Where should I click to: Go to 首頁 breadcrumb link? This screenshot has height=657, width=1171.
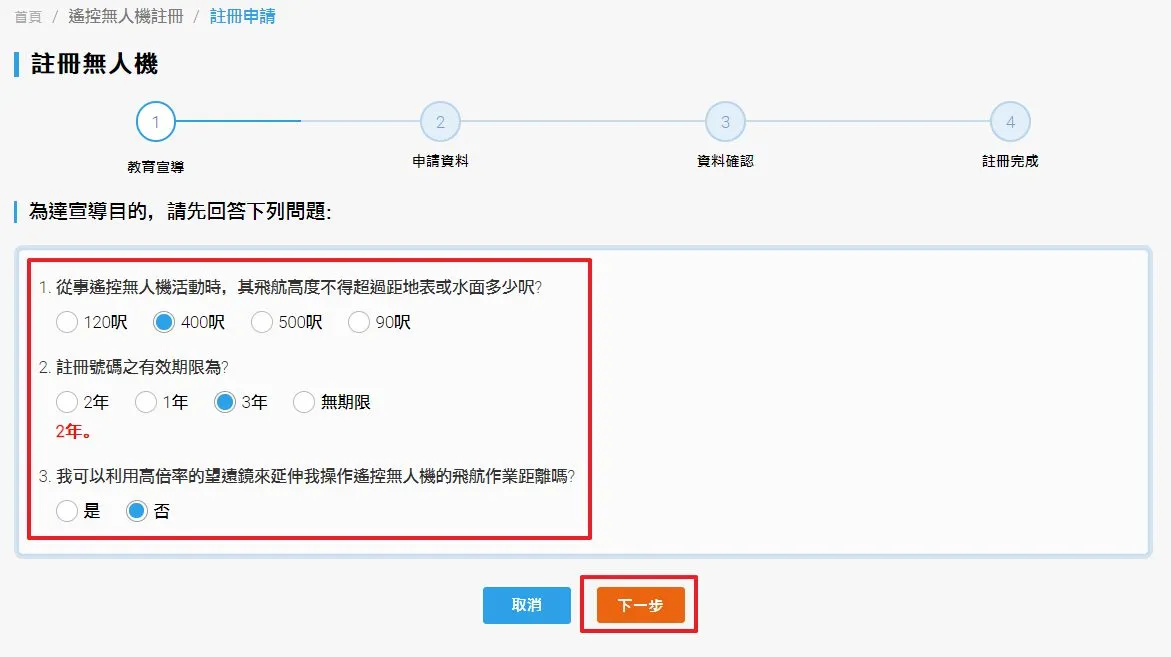click(x=28, y=16)
